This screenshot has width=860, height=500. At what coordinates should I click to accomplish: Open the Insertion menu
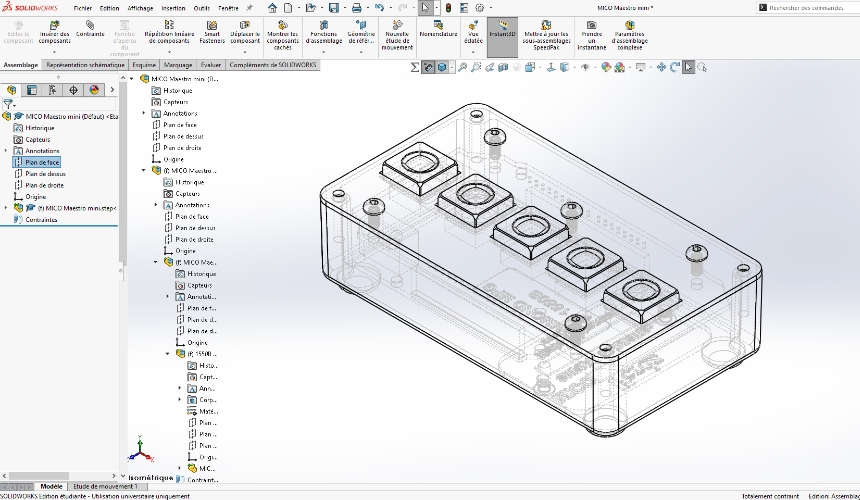coord(173,8)
